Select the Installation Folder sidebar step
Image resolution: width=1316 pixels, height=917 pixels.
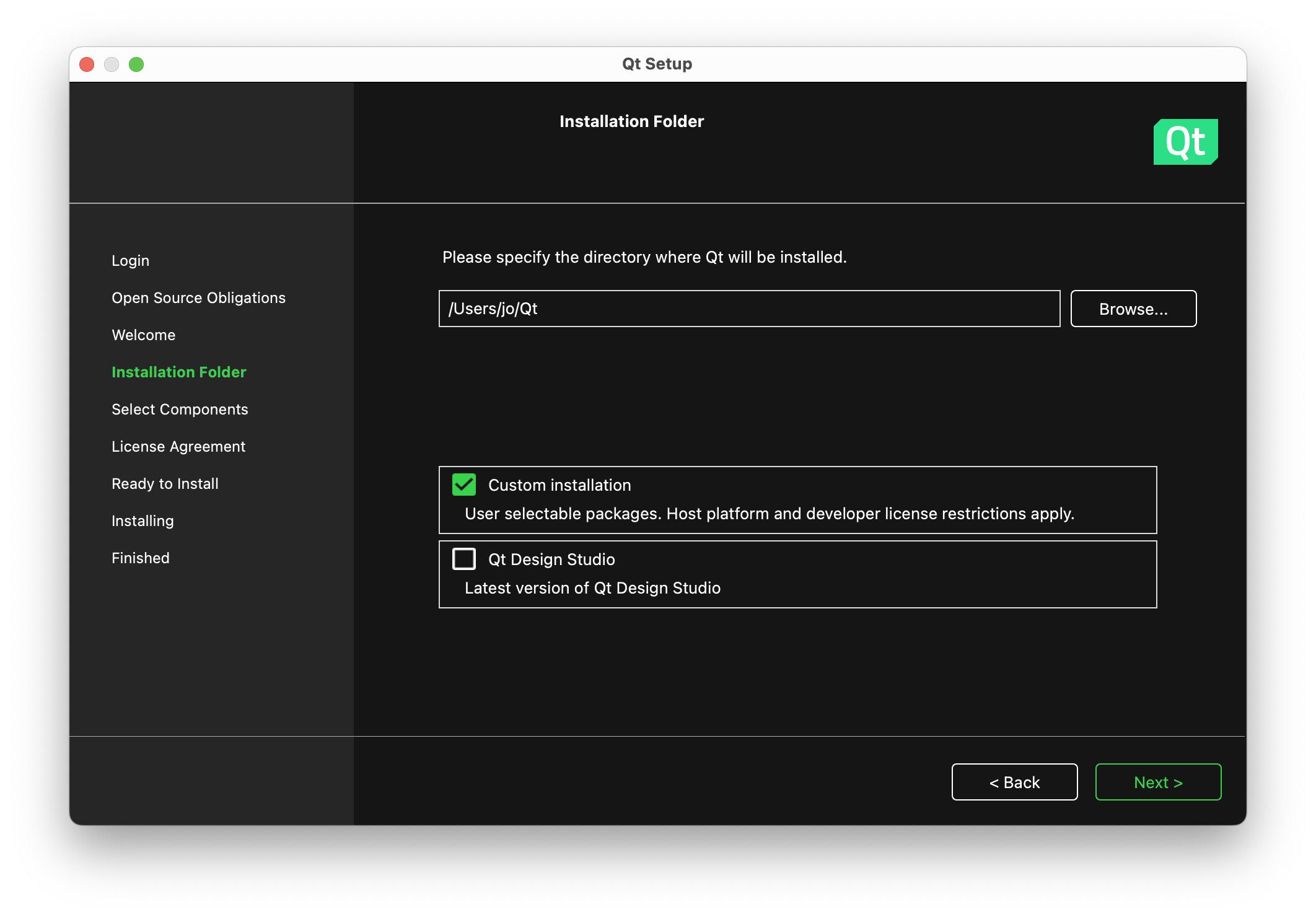(x=178, y=372)
